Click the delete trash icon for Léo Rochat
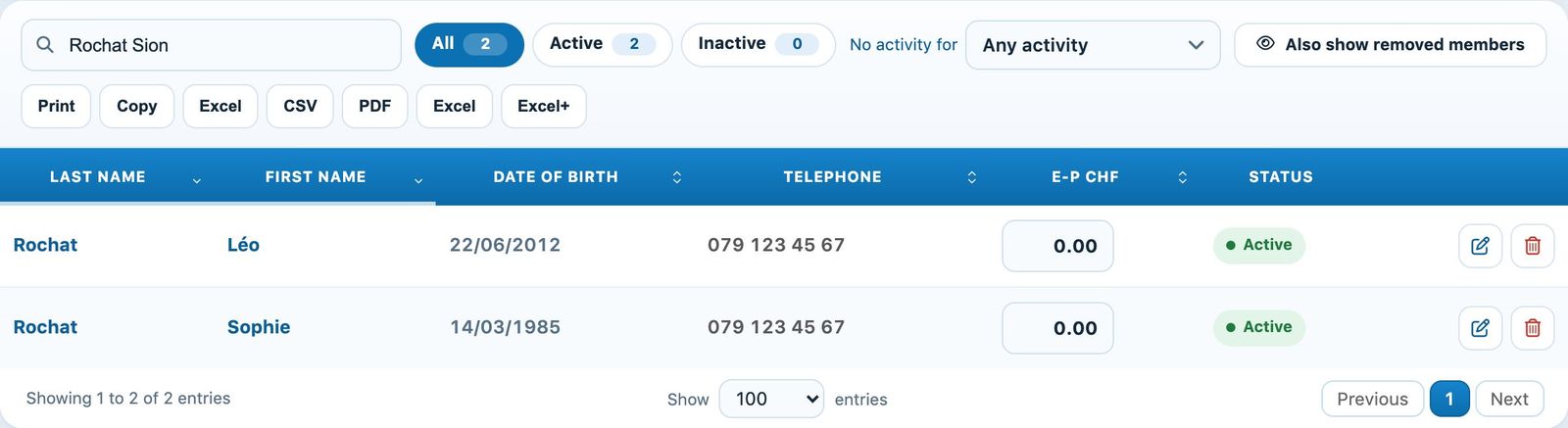The height and width of the screenshot is (428, 1568). 1533,246
